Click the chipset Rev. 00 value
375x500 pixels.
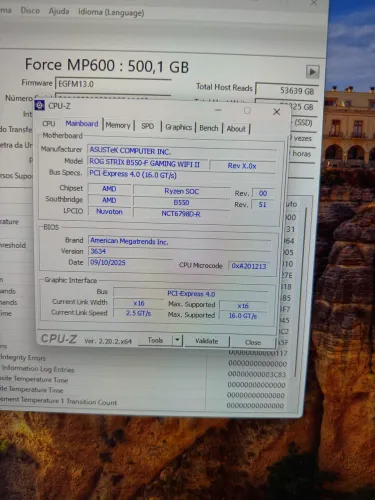coord(263,193)
